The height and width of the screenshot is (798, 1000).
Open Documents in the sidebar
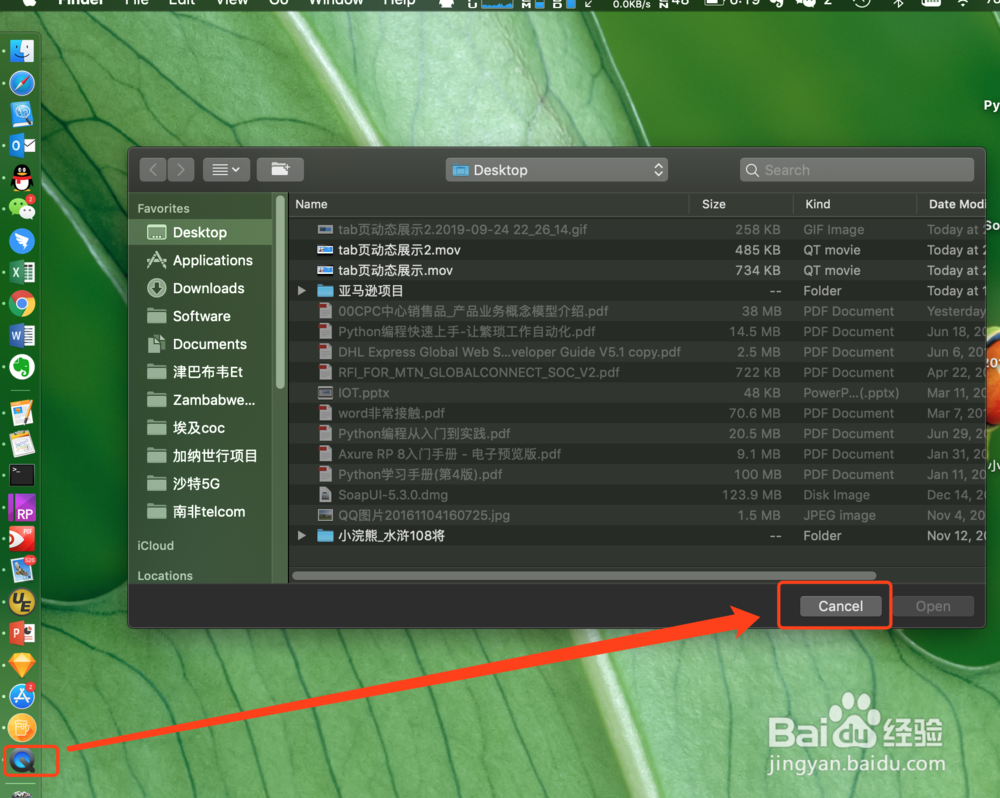coord(200,344)
